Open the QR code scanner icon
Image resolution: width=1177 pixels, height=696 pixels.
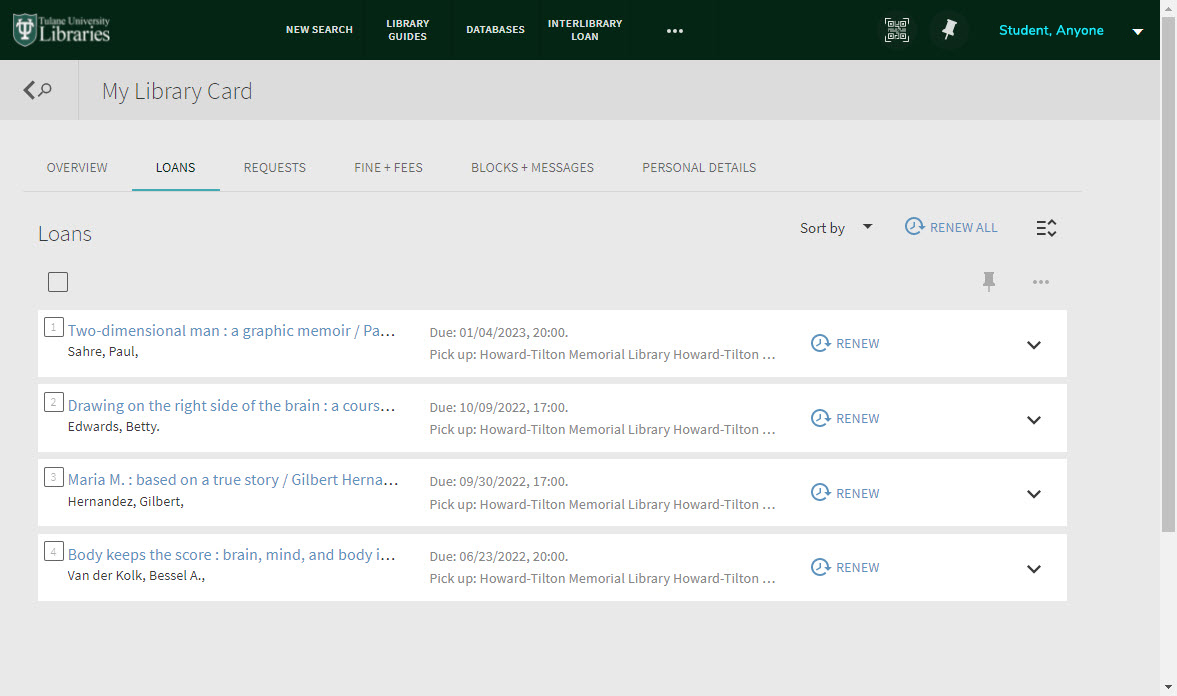(x=897, y=30)
